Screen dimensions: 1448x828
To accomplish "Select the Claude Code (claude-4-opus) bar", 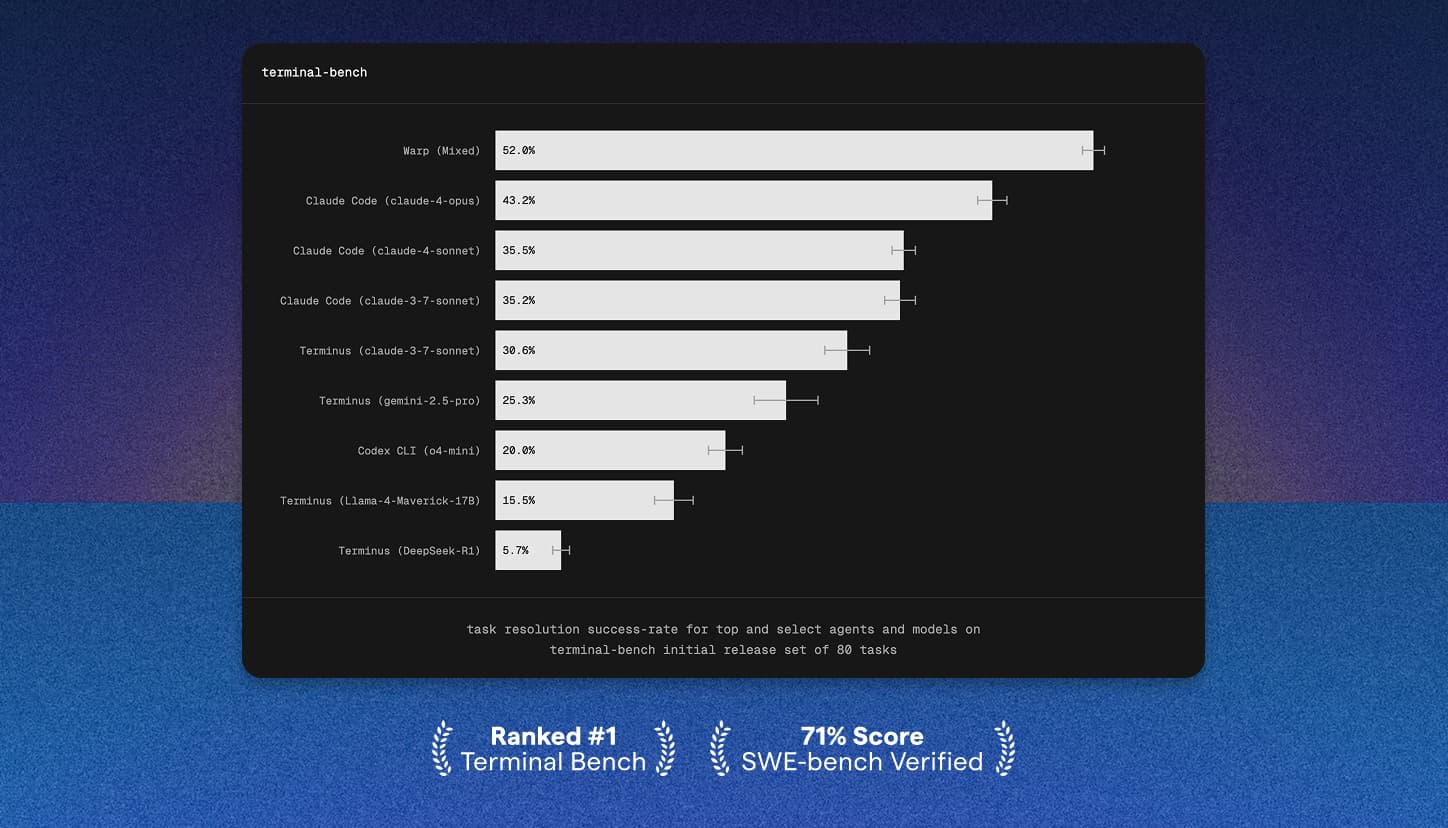I will 740,200.
